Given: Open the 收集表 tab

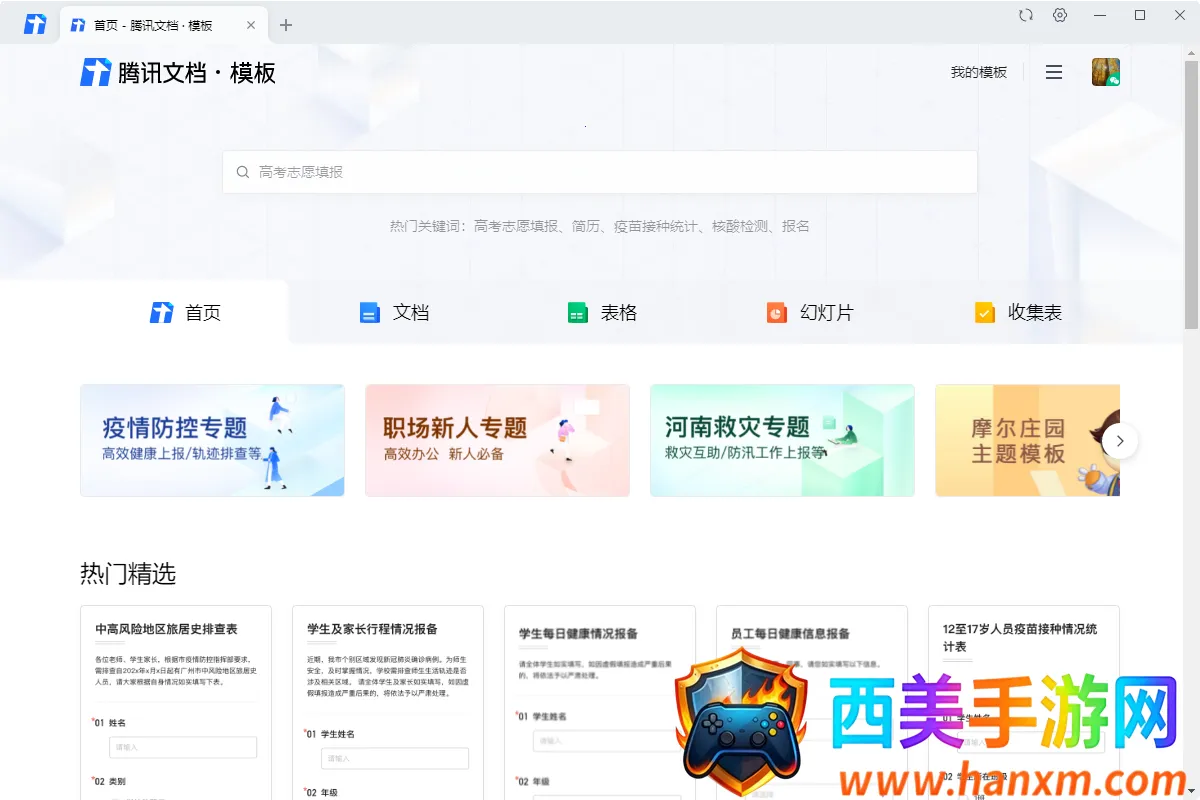Looking at the screenshot, I should click(x=1018, y=313).
